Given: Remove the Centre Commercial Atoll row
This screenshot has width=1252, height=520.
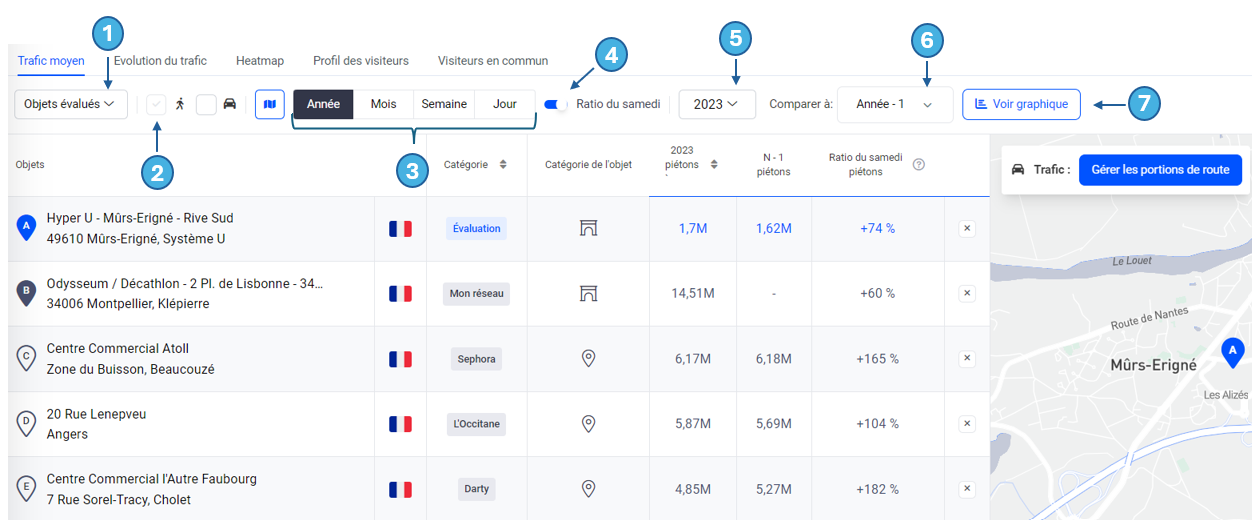Looking at the screenshot, I should pos(966,358).
